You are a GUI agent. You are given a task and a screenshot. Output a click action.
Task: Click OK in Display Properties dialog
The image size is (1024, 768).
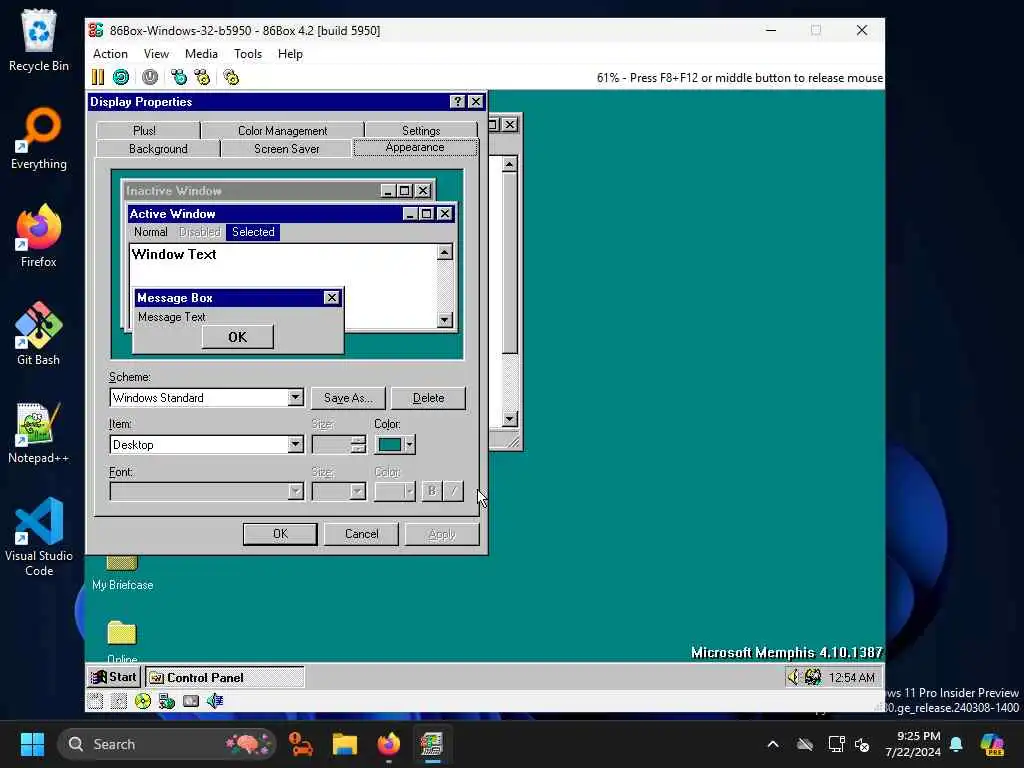(x=280, y=534)
